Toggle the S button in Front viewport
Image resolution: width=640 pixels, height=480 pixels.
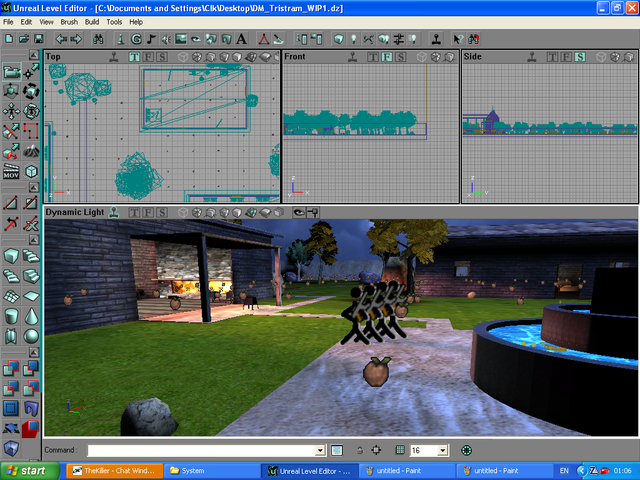[x=400, y=57]
